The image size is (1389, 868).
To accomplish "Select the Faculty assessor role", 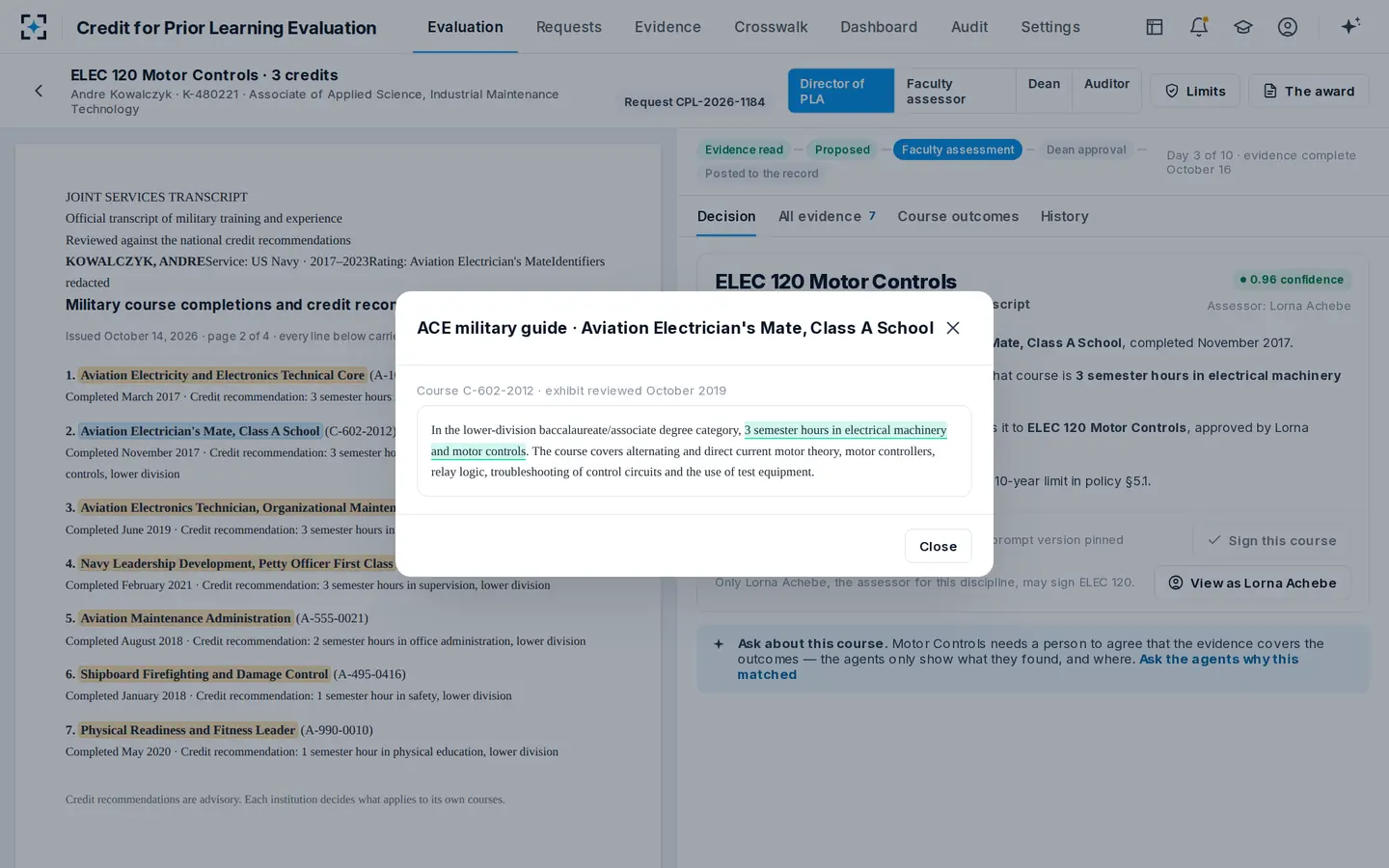I will [x=955, y=91].
